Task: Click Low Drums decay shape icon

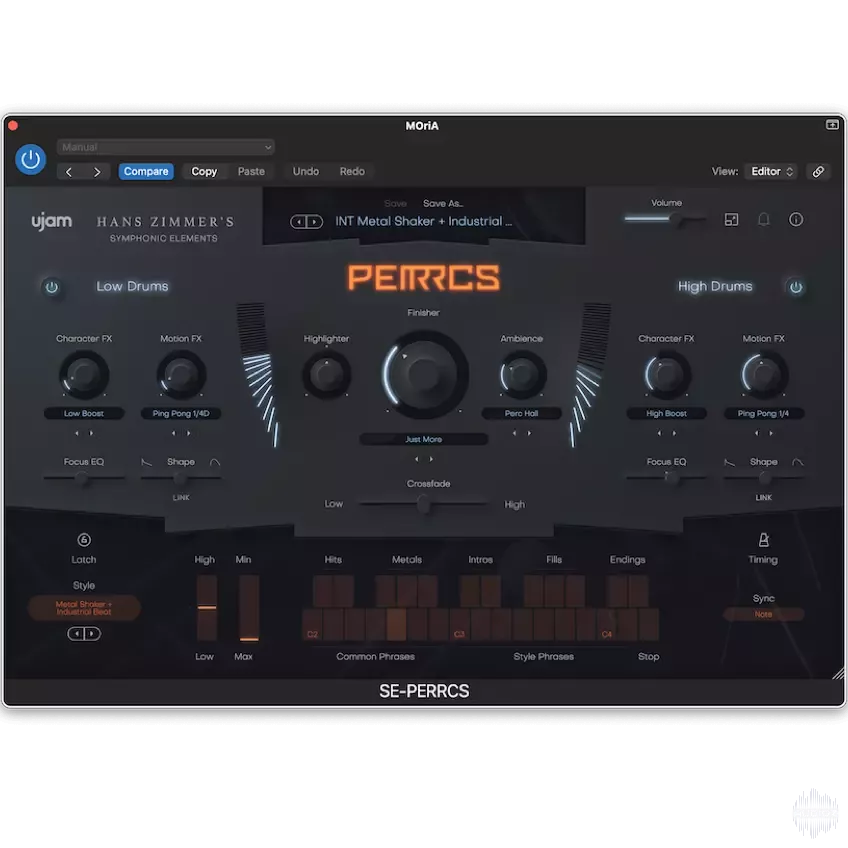Action: tap(147, 462)
